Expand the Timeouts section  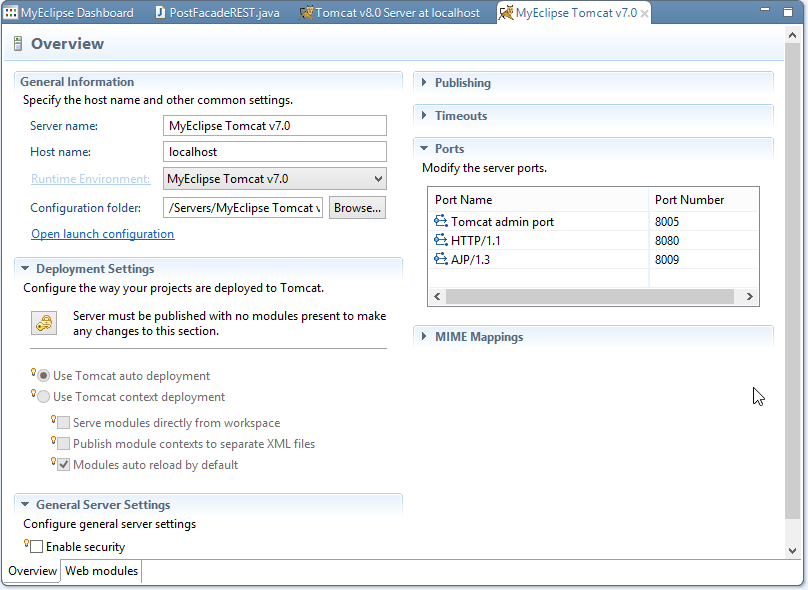[x=424, y=115]
